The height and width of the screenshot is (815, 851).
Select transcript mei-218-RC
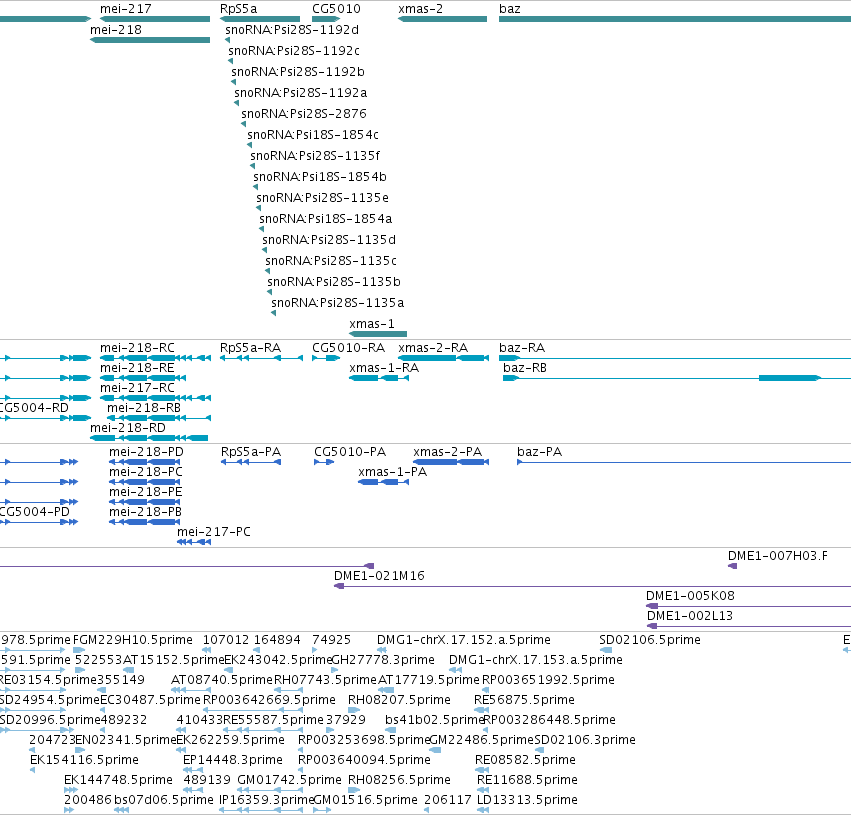[155, 358]
